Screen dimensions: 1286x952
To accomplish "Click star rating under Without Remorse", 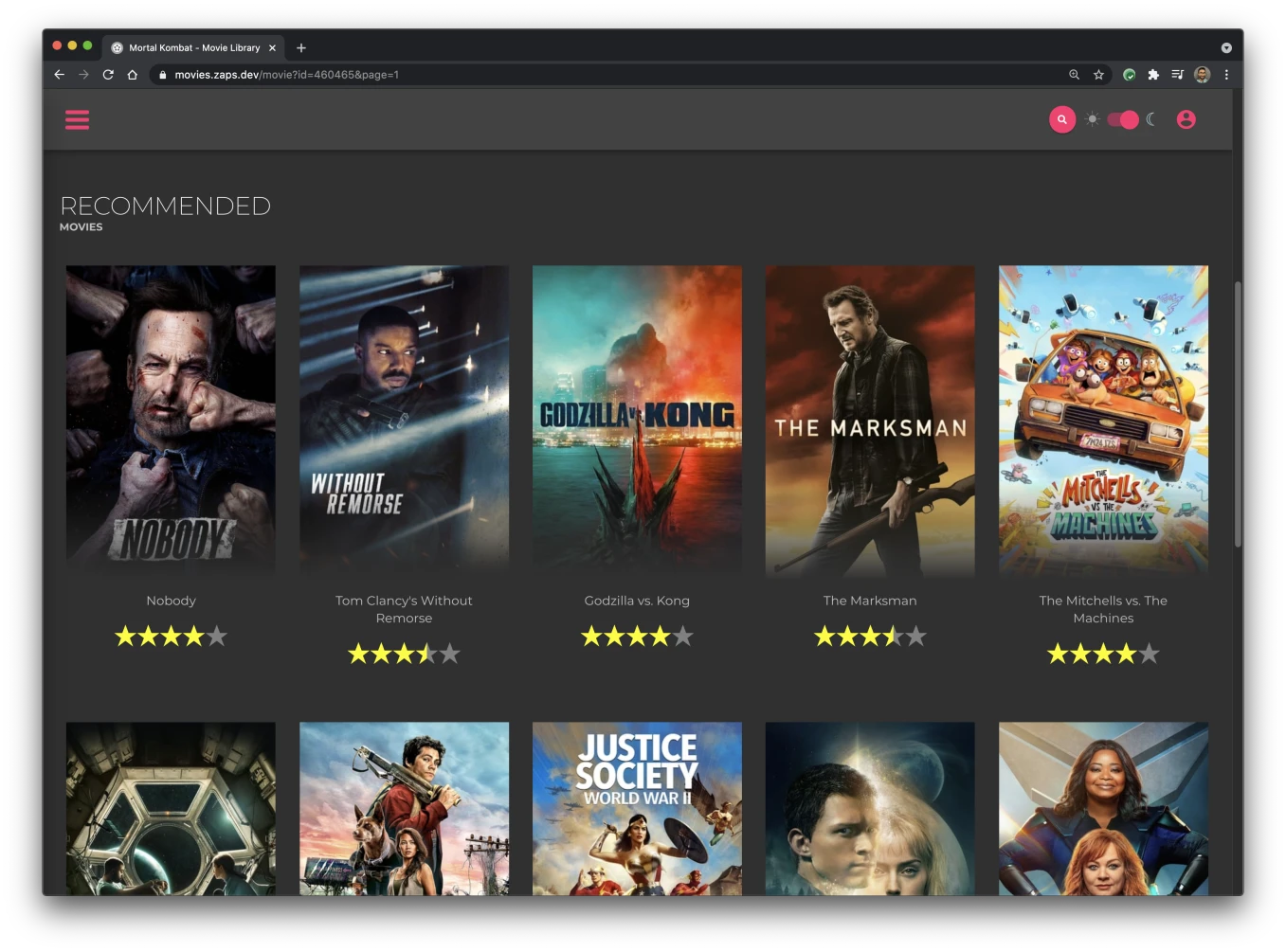I will (x=404, y=654).
